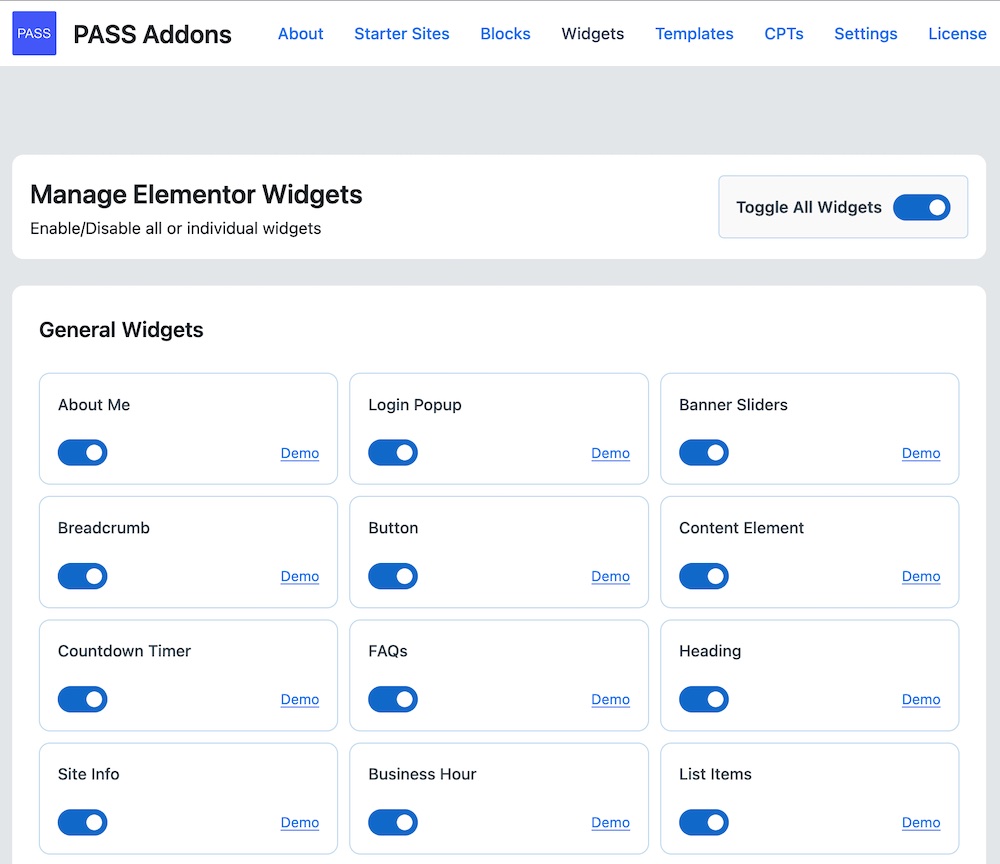Toggle the List Items widget

coord(704,822)
